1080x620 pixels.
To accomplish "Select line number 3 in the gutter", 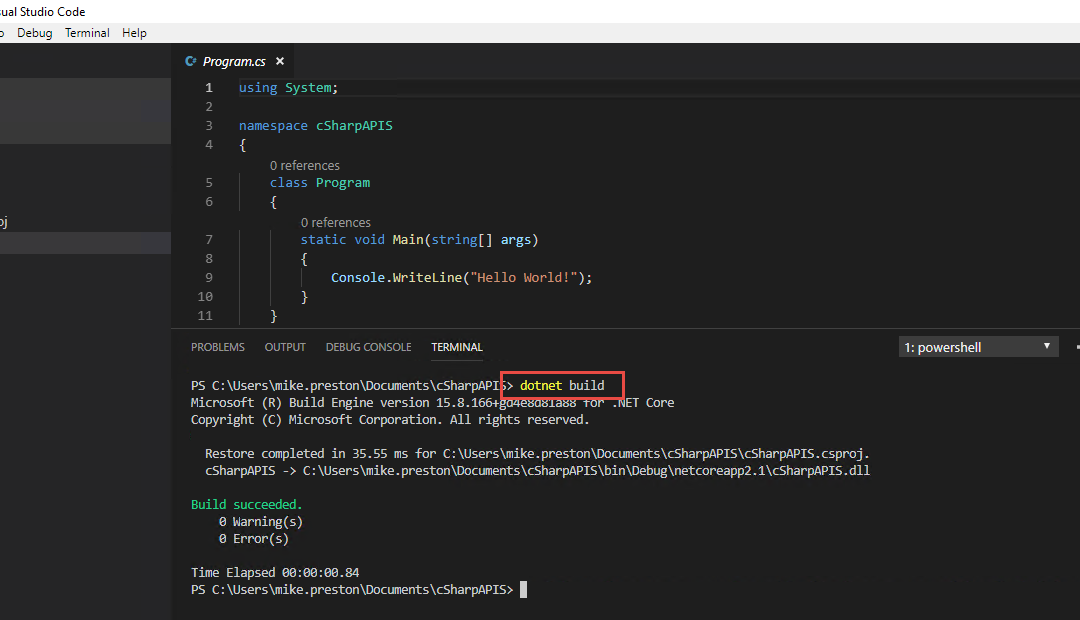I will (x=209, y=125).
